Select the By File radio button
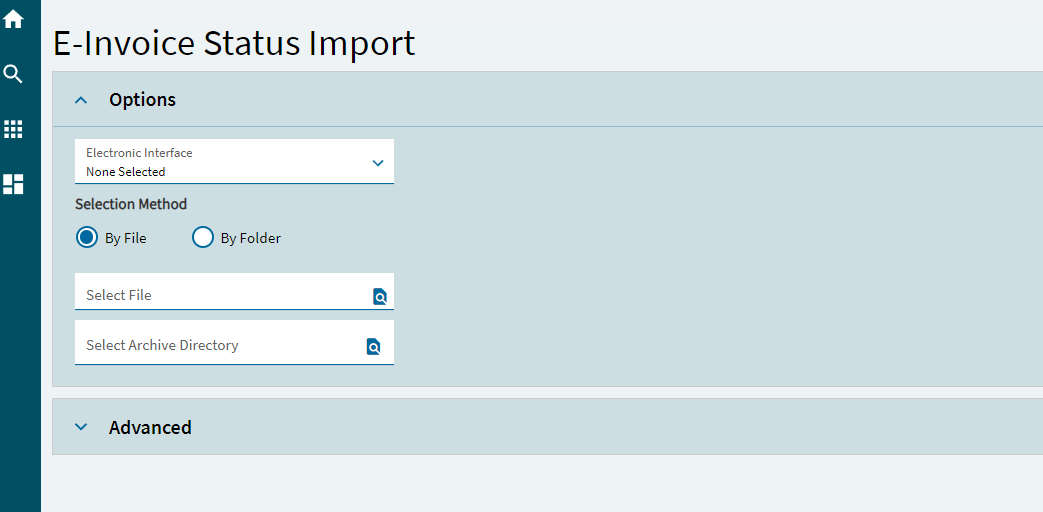This screenshot has width=1043, height=512. (x=86, y=237)
